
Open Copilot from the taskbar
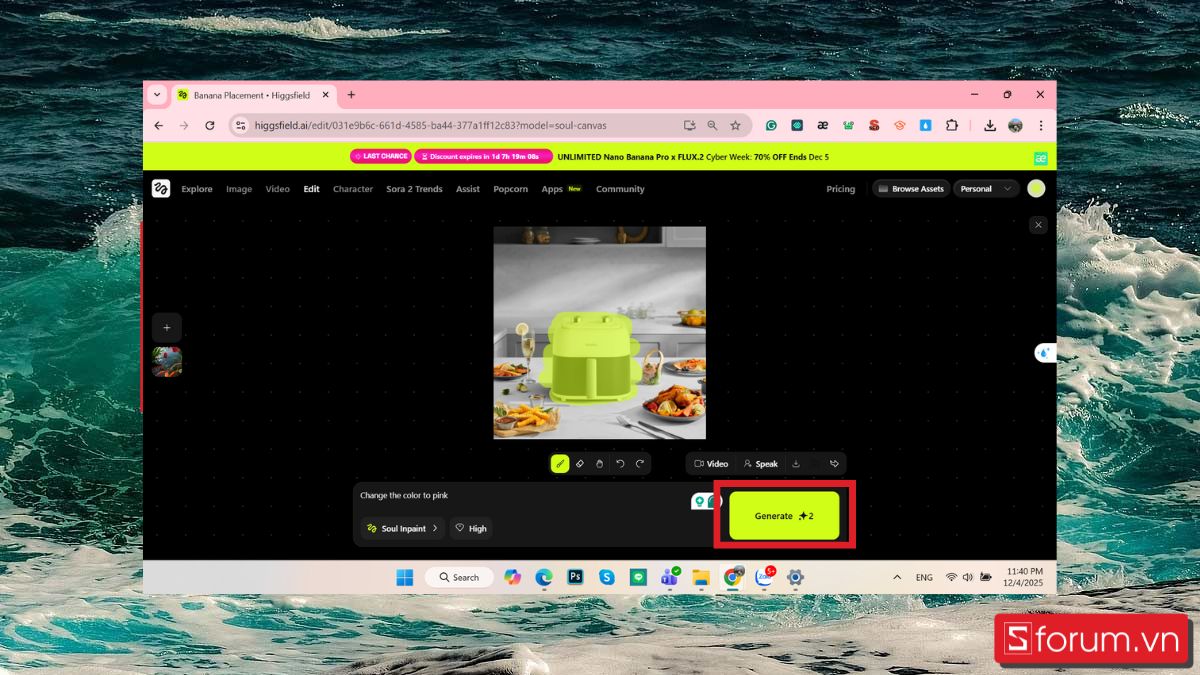(513, 577)
